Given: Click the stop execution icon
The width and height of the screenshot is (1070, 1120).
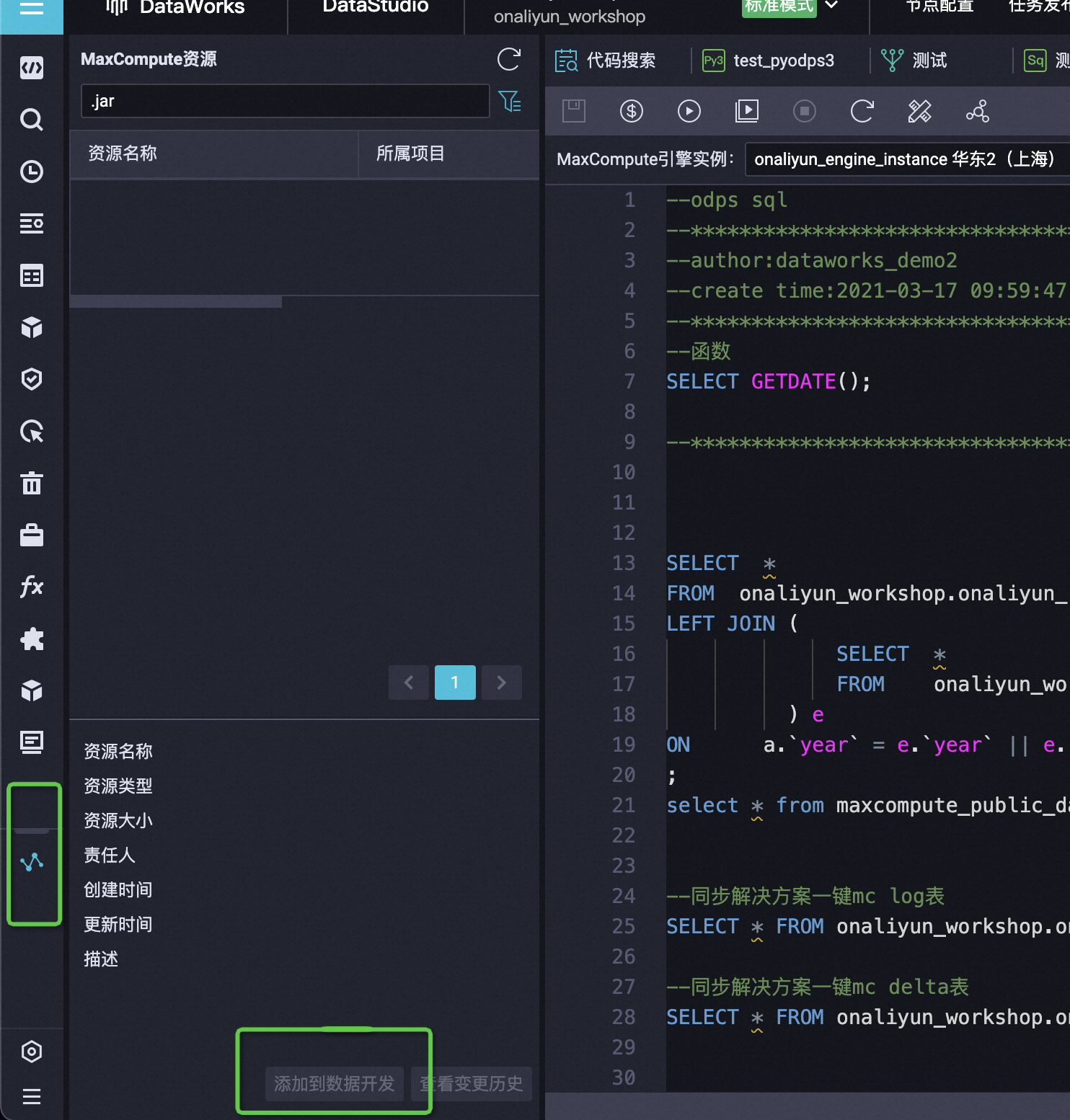Looking at the screenshot, I should [805, 111].
